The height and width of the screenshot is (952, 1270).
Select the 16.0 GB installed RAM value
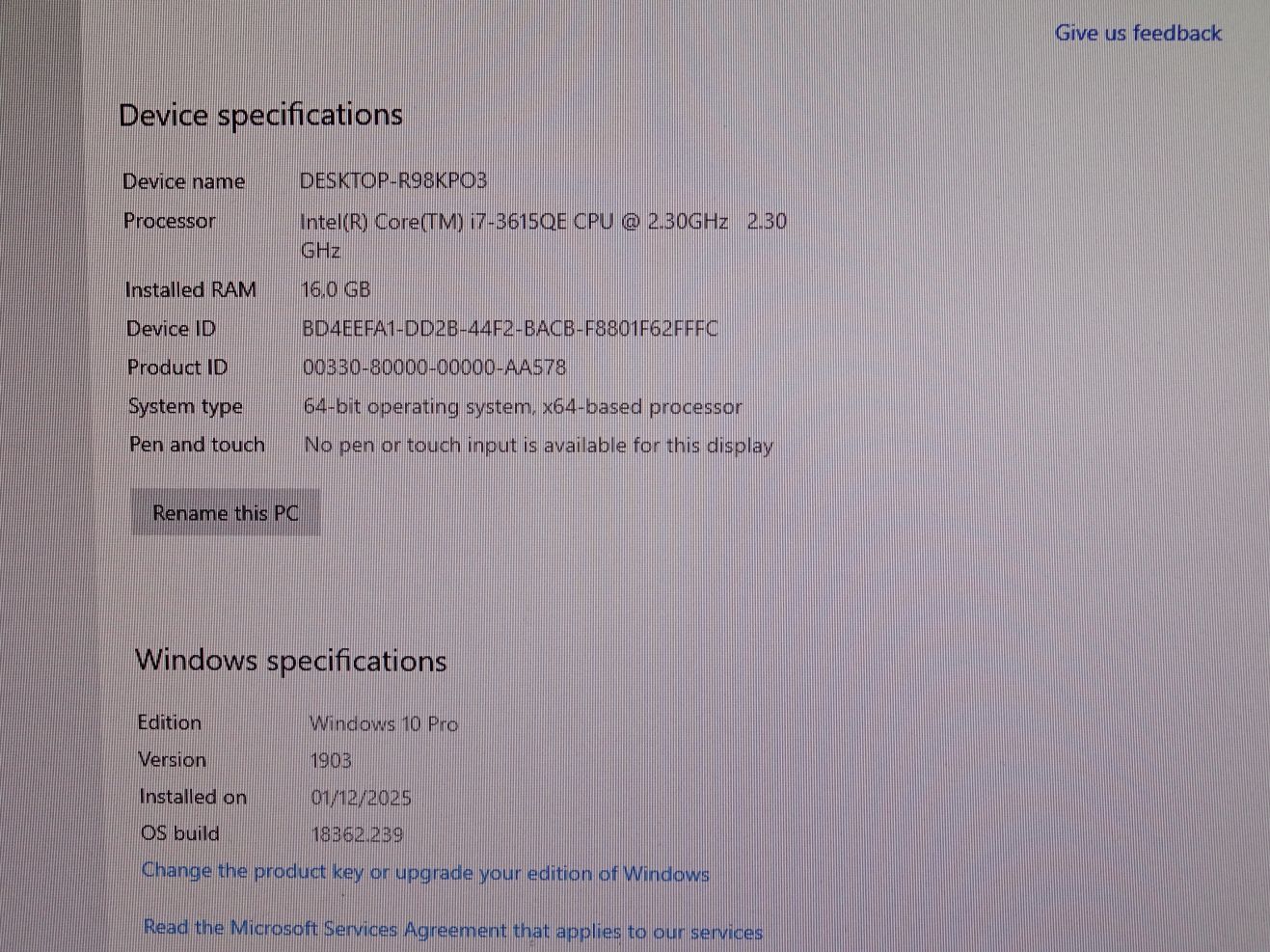[335, 289]
